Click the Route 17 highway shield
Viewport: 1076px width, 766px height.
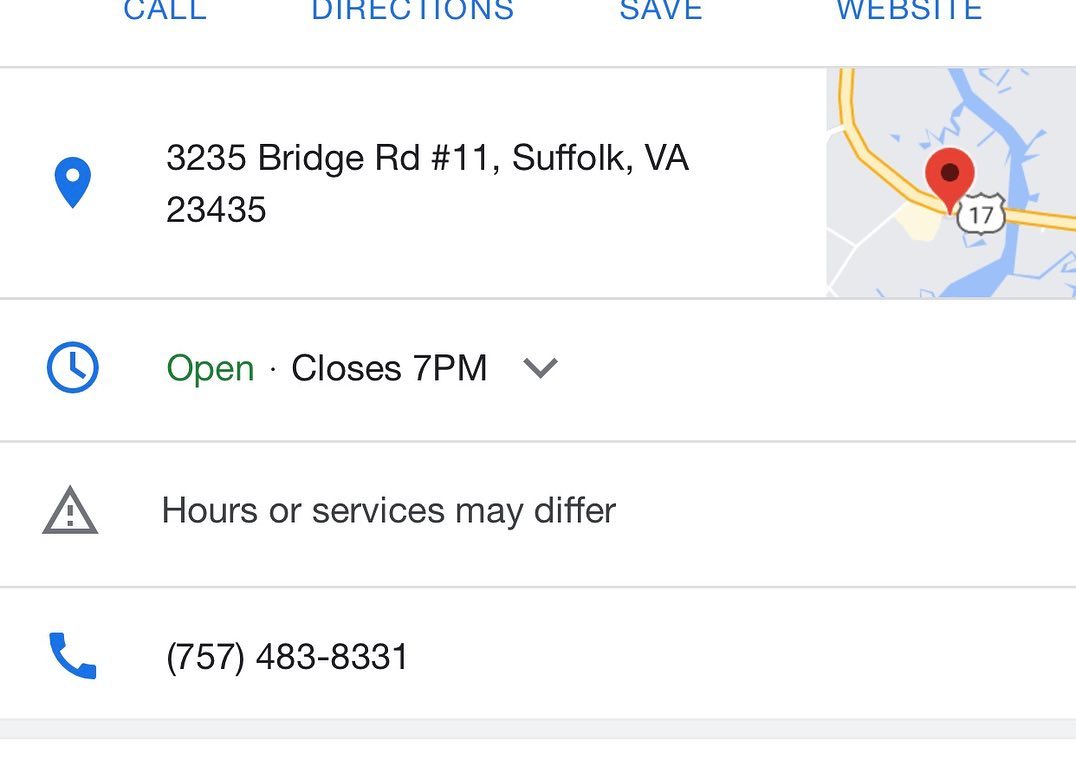coord(980,214)
